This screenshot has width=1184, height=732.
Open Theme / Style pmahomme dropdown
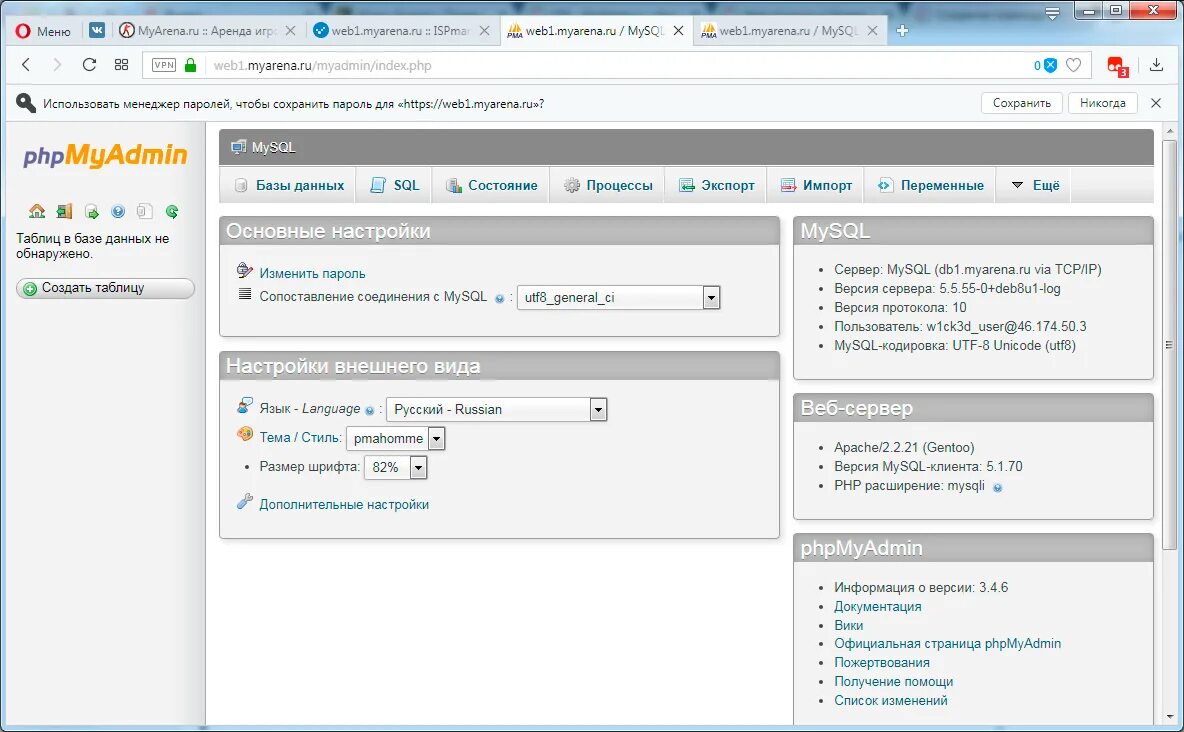click(395, 438)
